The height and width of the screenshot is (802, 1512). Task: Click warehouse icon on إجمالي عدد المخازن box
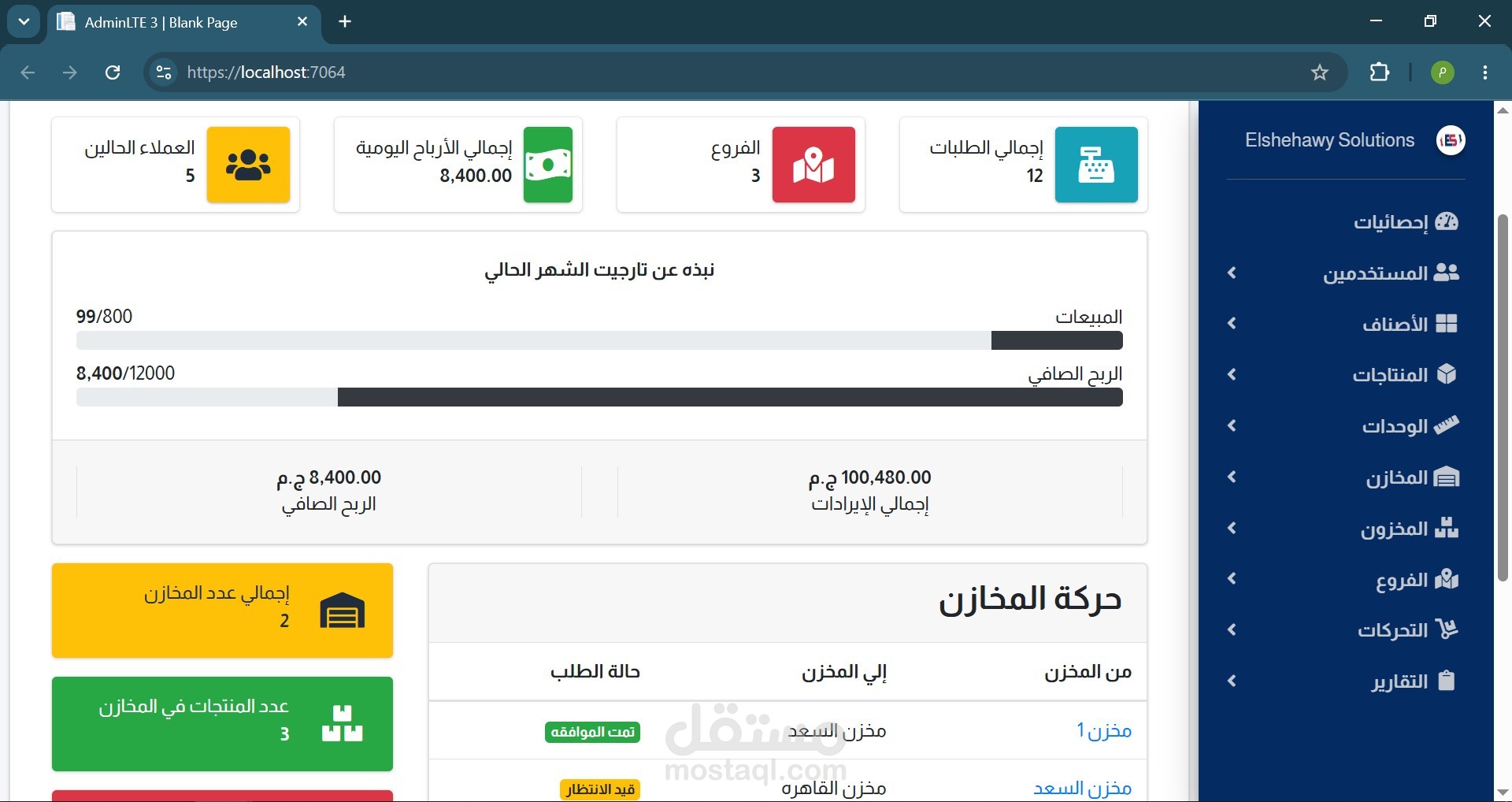[343, 611]
